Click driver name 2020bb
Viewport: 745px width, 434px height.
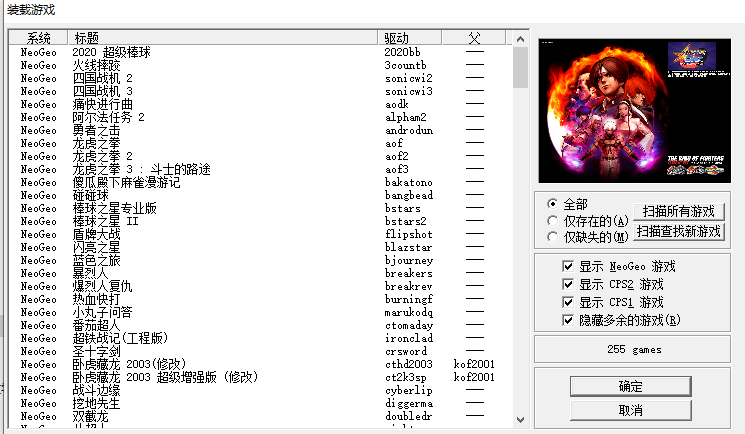(402, 52)
